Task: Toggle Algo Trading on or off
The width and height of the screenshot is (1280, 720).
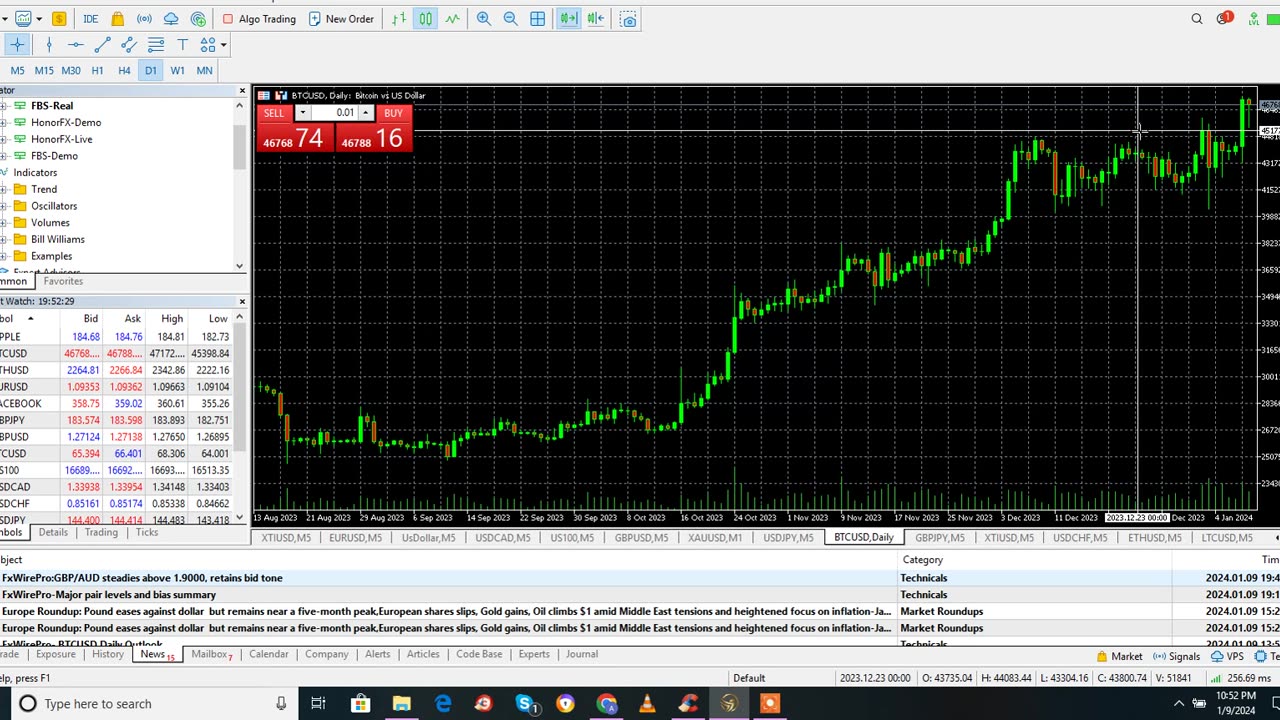Action: tap(259, 19)
